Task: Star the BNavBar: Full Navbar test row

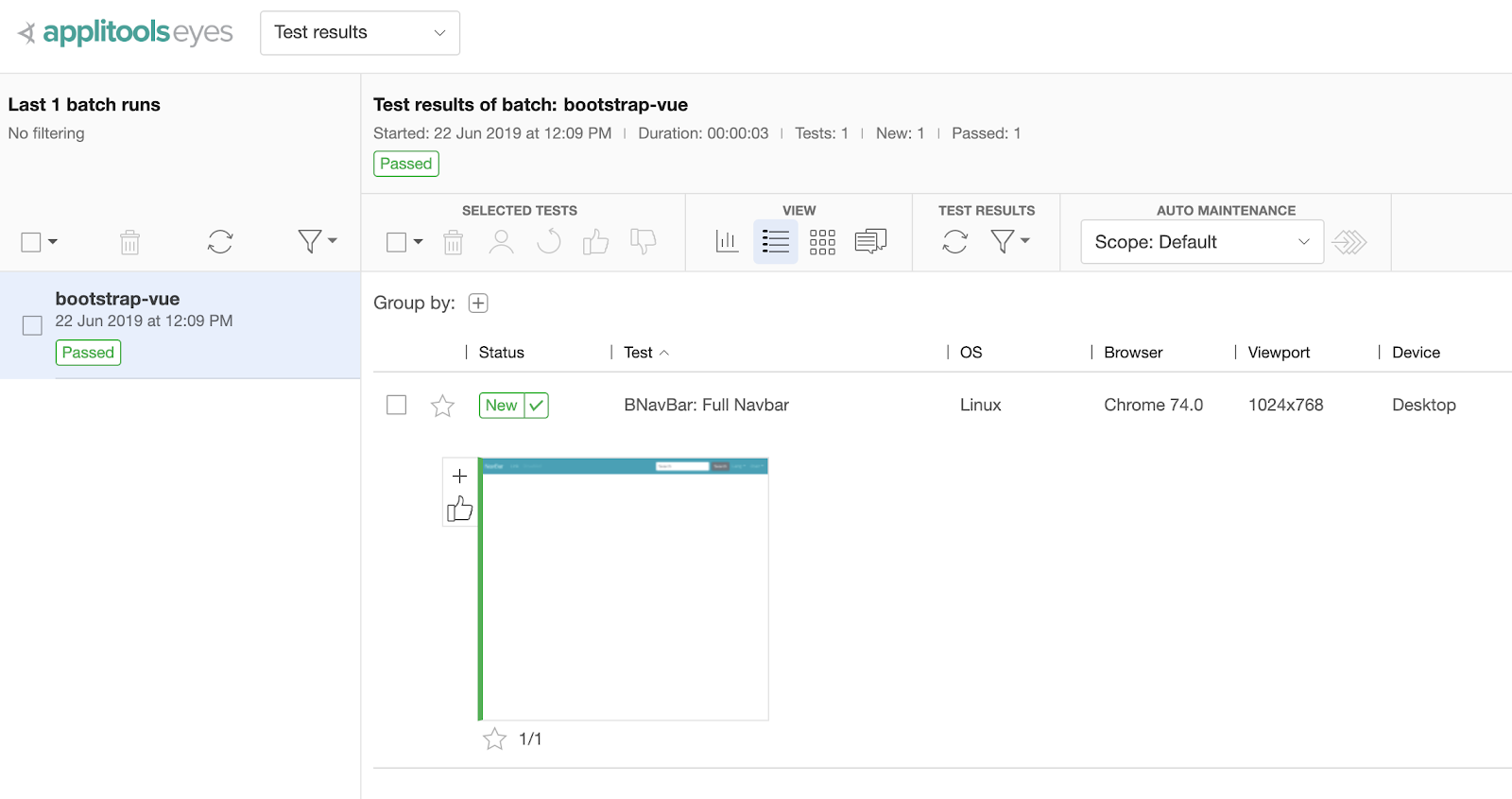Action: coord(442,406)
